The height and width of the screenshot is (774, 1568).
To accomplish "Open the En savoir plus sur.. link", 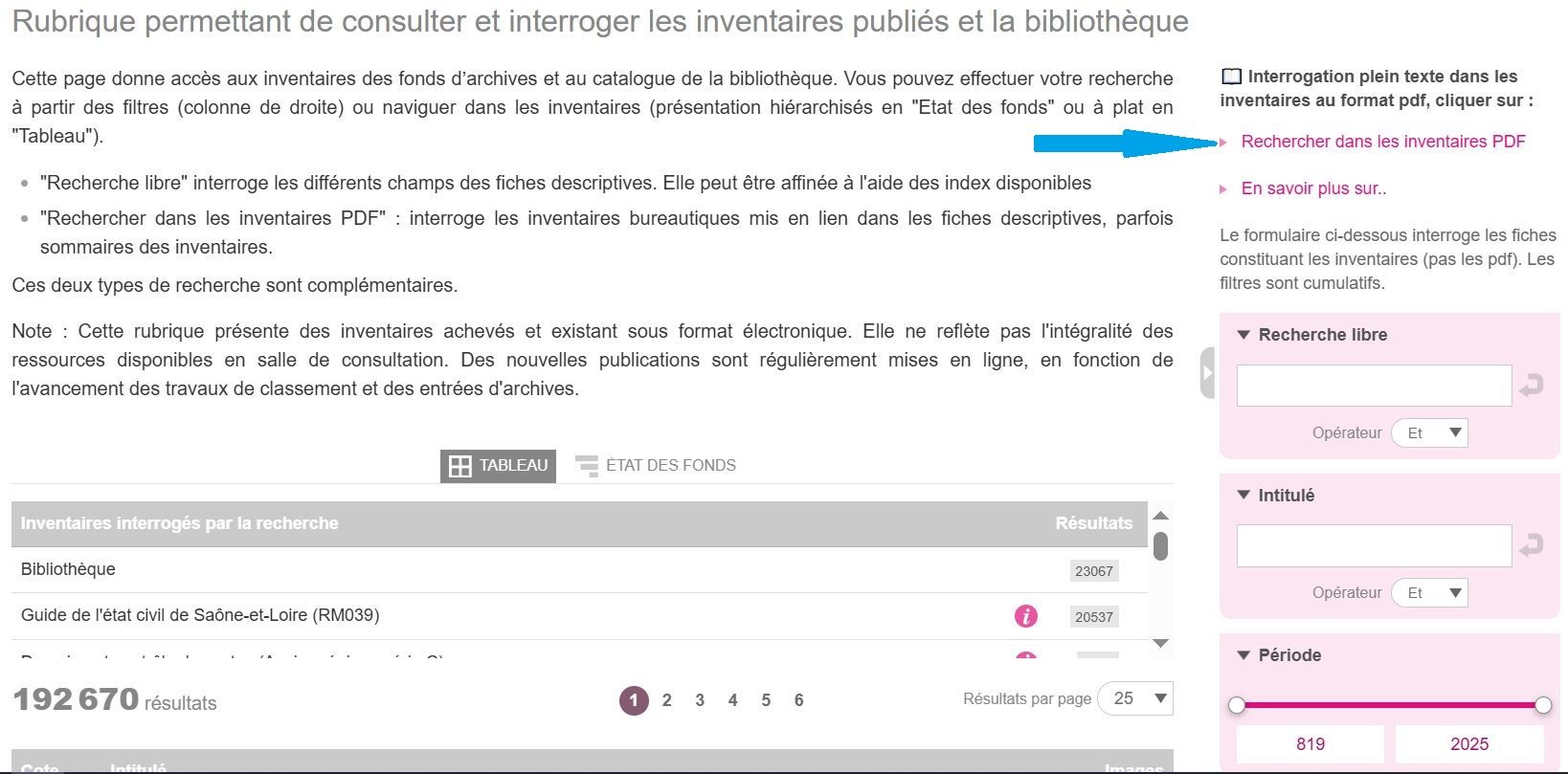I will (x=1313, y=188).
